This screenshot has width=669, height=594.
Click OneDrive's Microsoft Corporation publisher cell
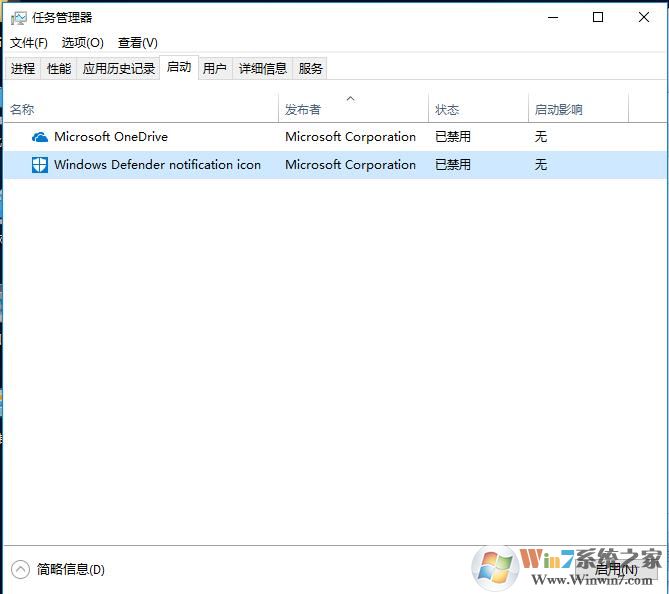[x=350, y=137]
